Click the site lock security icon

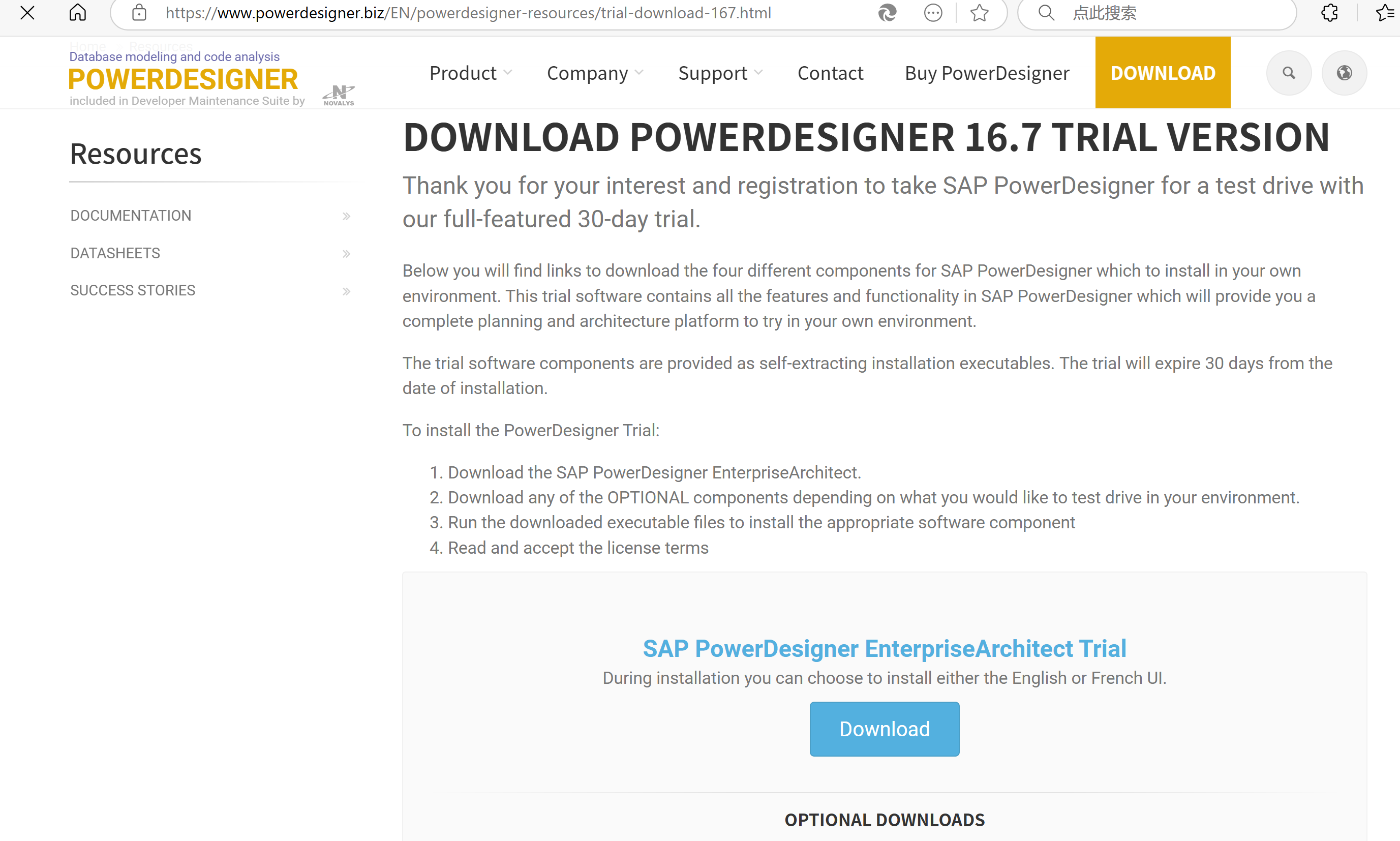(139, 13)
